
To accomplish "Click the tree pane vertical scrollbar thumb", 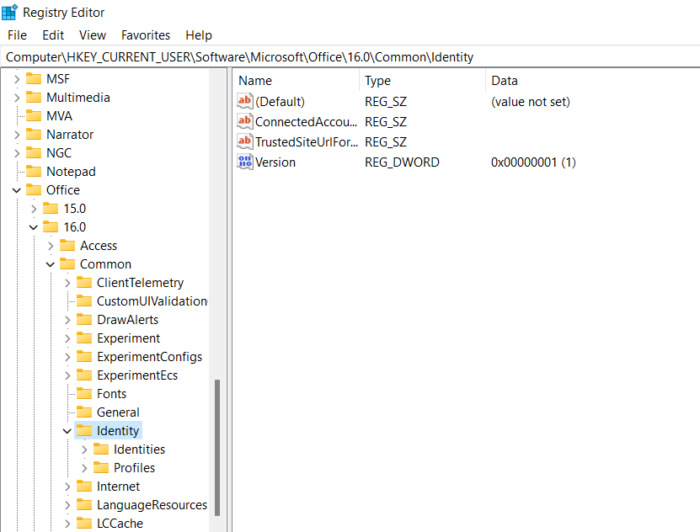I will point(217,448).
